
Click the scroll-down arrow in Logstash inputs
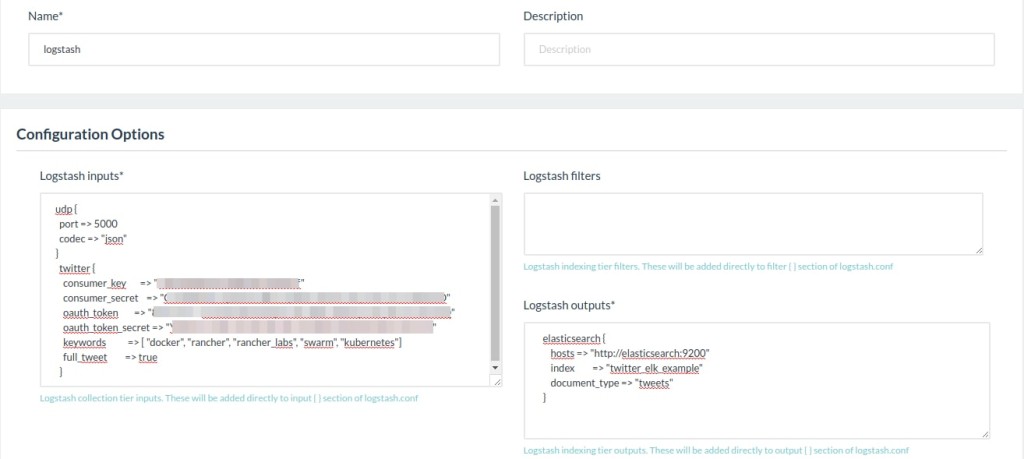click(x=495, y=369)
